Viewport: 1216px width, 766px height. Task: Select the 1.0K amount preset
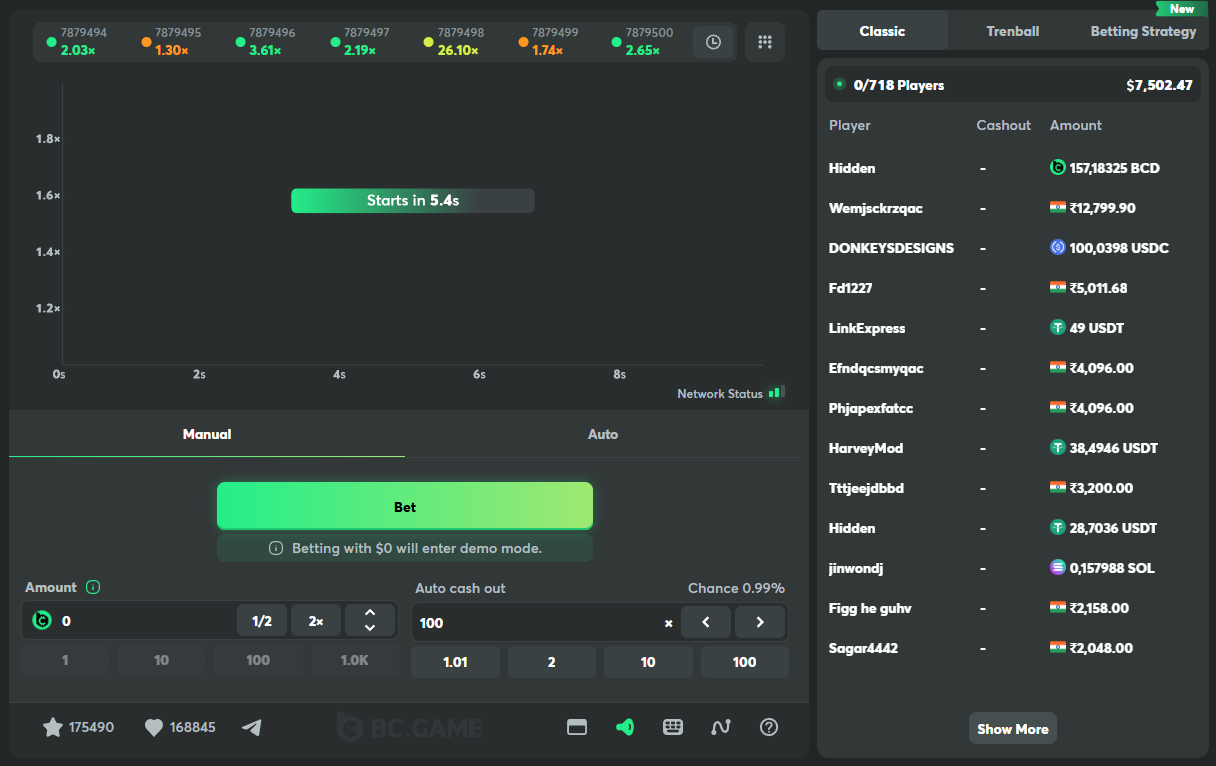pyautogui.click(x=354, y=660)
